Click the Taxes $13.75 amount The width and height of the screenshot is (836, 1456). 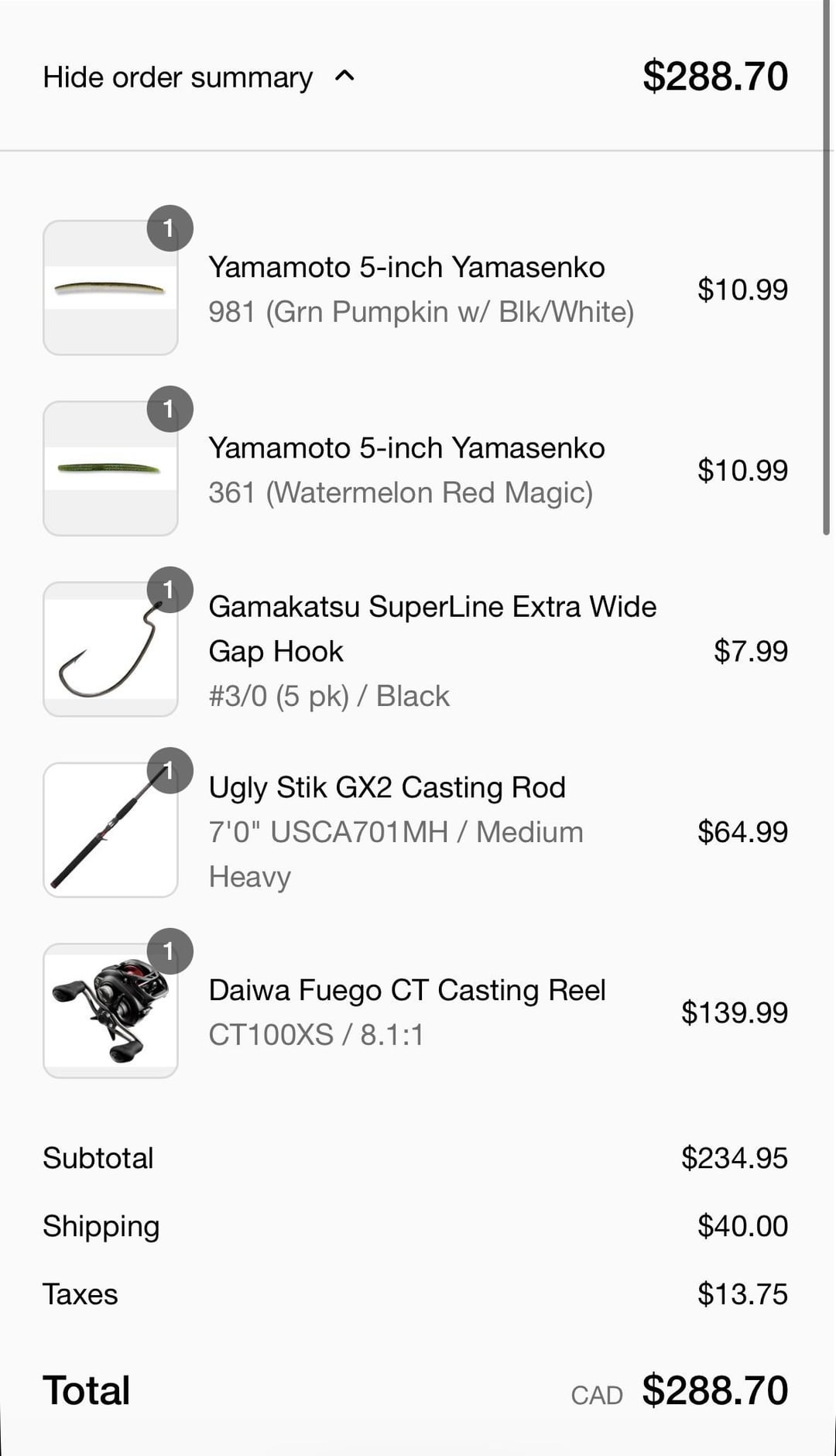[742, 1294]
